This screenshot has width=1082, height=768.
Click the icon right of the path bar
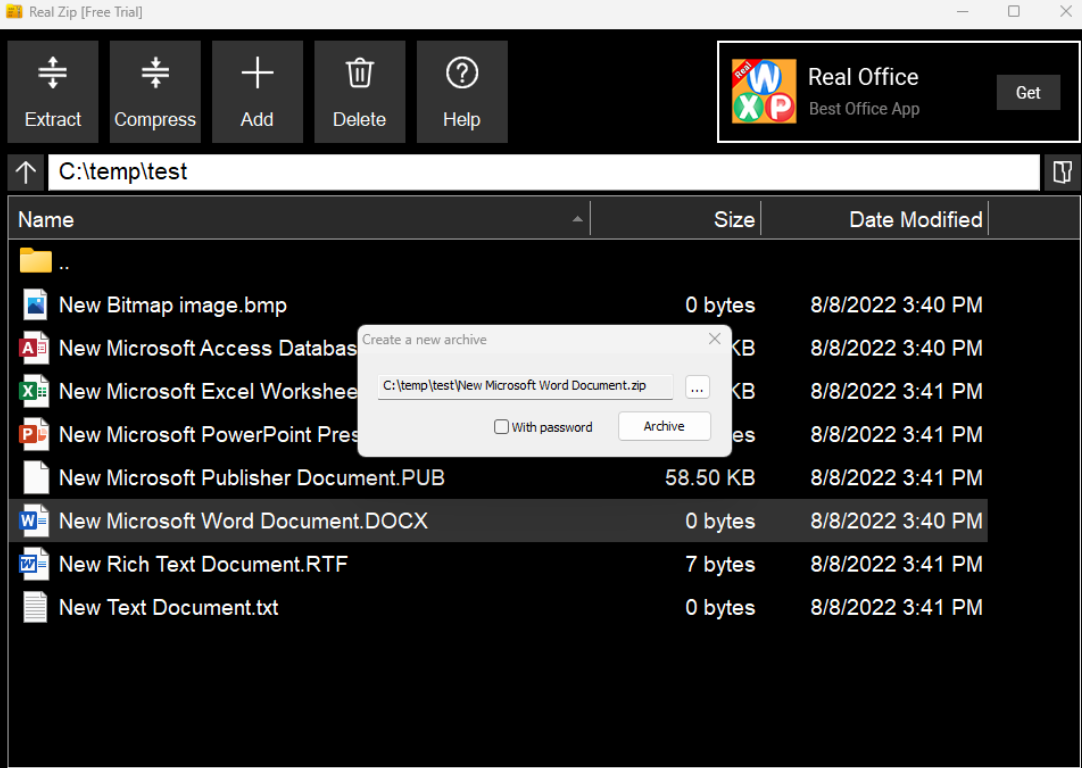(x=1061, y=172)
